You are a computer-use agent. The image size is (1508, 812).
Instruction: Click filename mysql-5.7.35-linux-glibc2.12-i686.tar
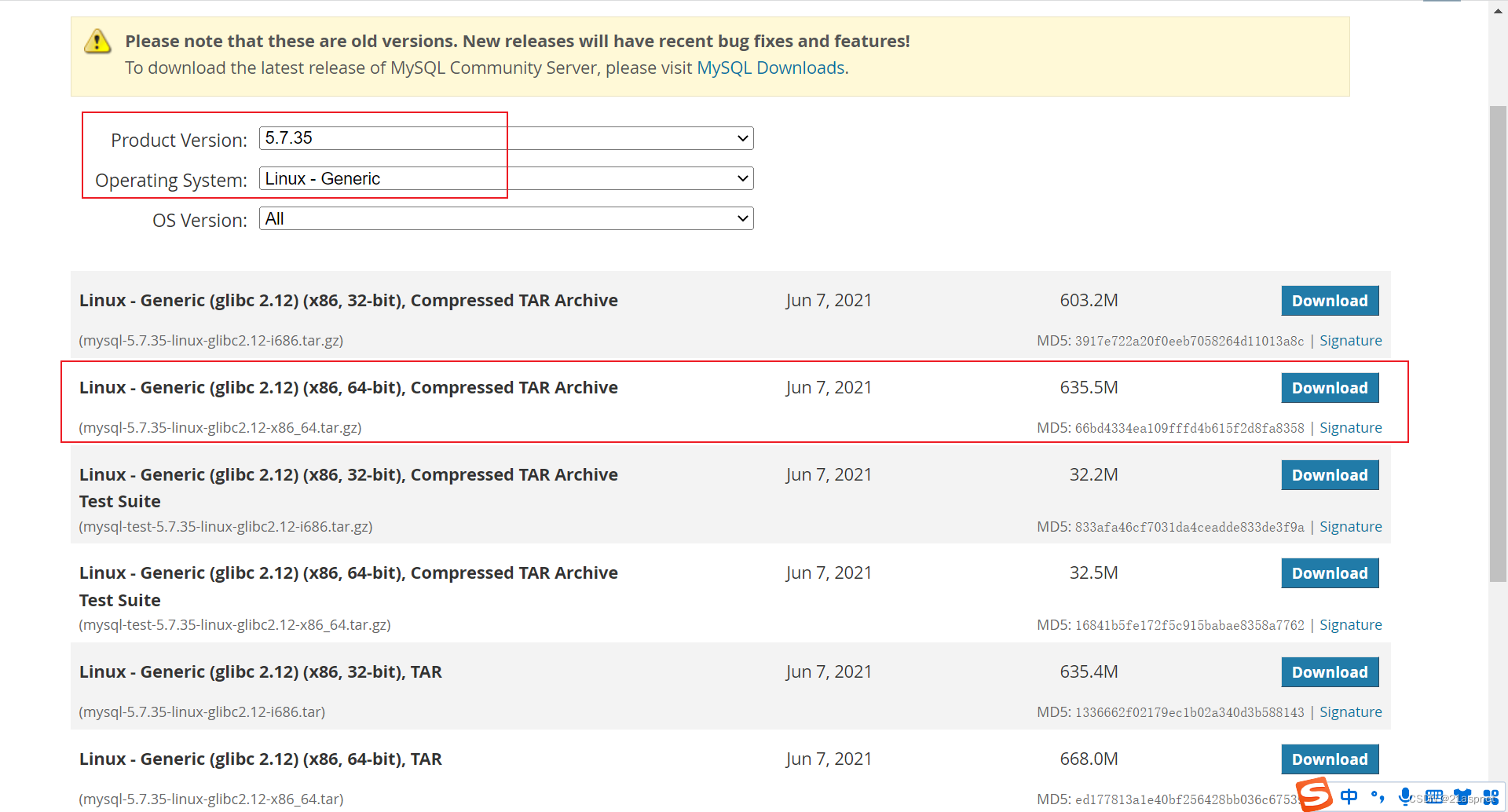(x=202, y=712)
